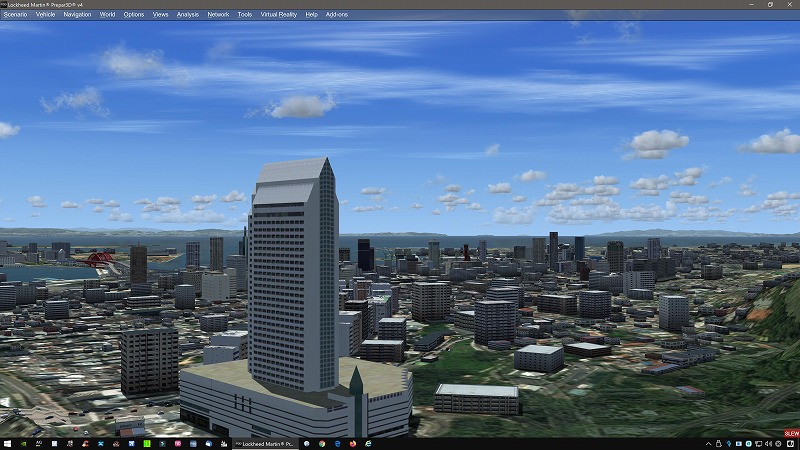Open the Navigation menu
This screenshot has width=800, height=450.
click(77, 14)
